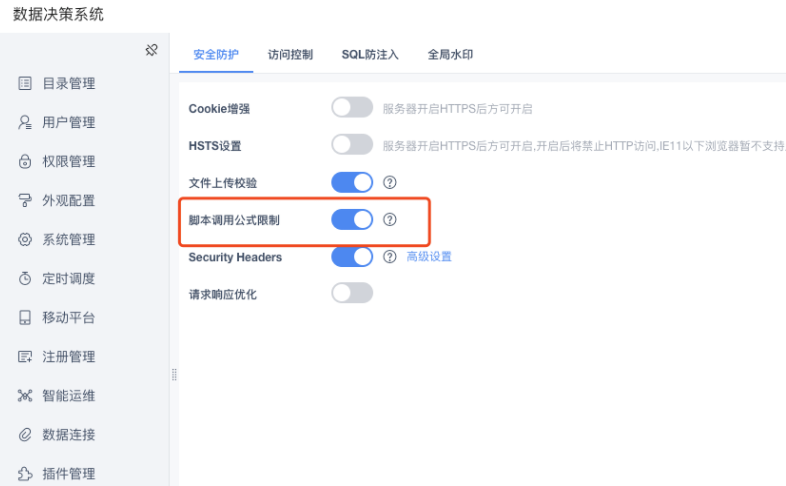
Task: Open 权限管理 via its lock icon
Action: (25, 161)
